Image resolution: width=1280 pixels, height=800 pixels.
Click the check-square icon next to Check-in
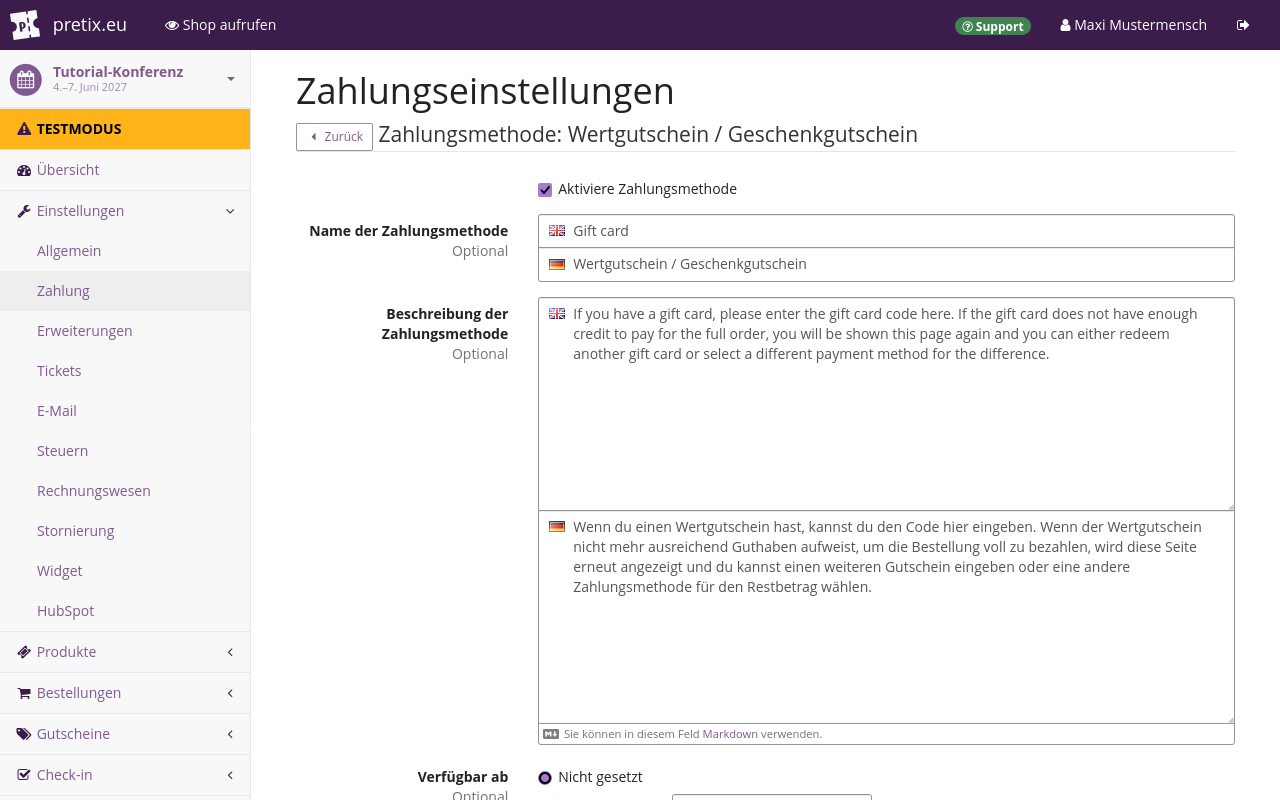pos(25,775)
